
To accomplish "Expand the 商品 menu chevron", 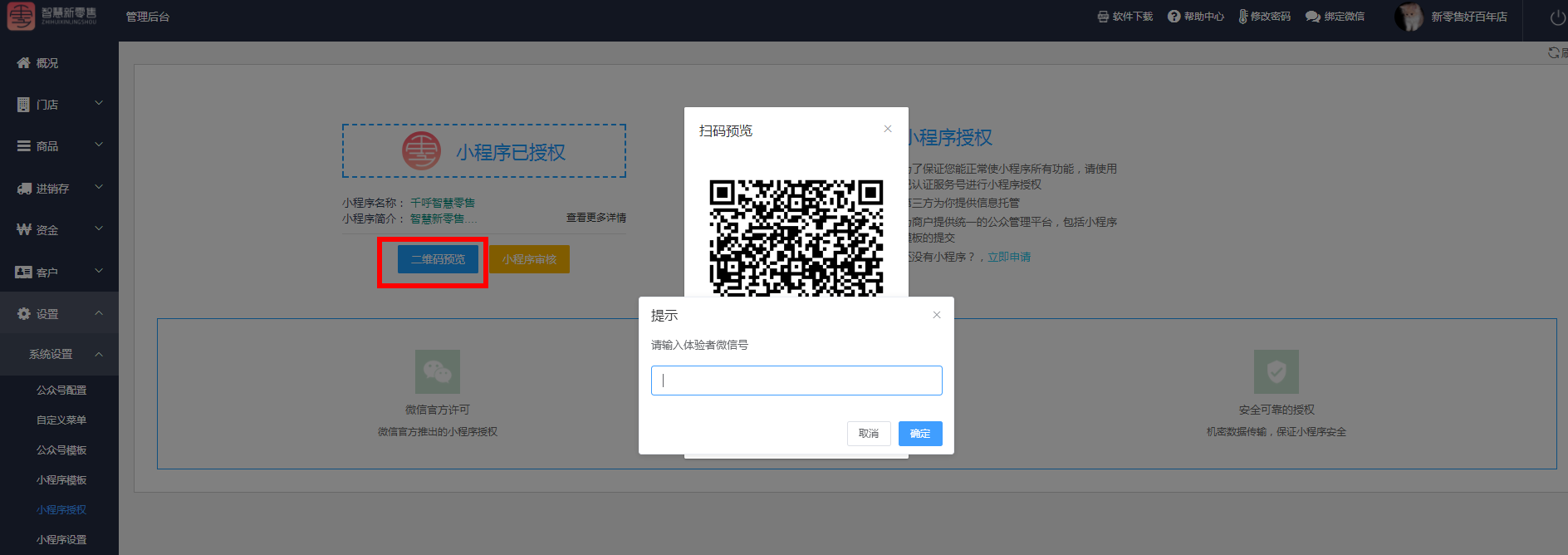I will pyautogui.click(x=99, y=145).
